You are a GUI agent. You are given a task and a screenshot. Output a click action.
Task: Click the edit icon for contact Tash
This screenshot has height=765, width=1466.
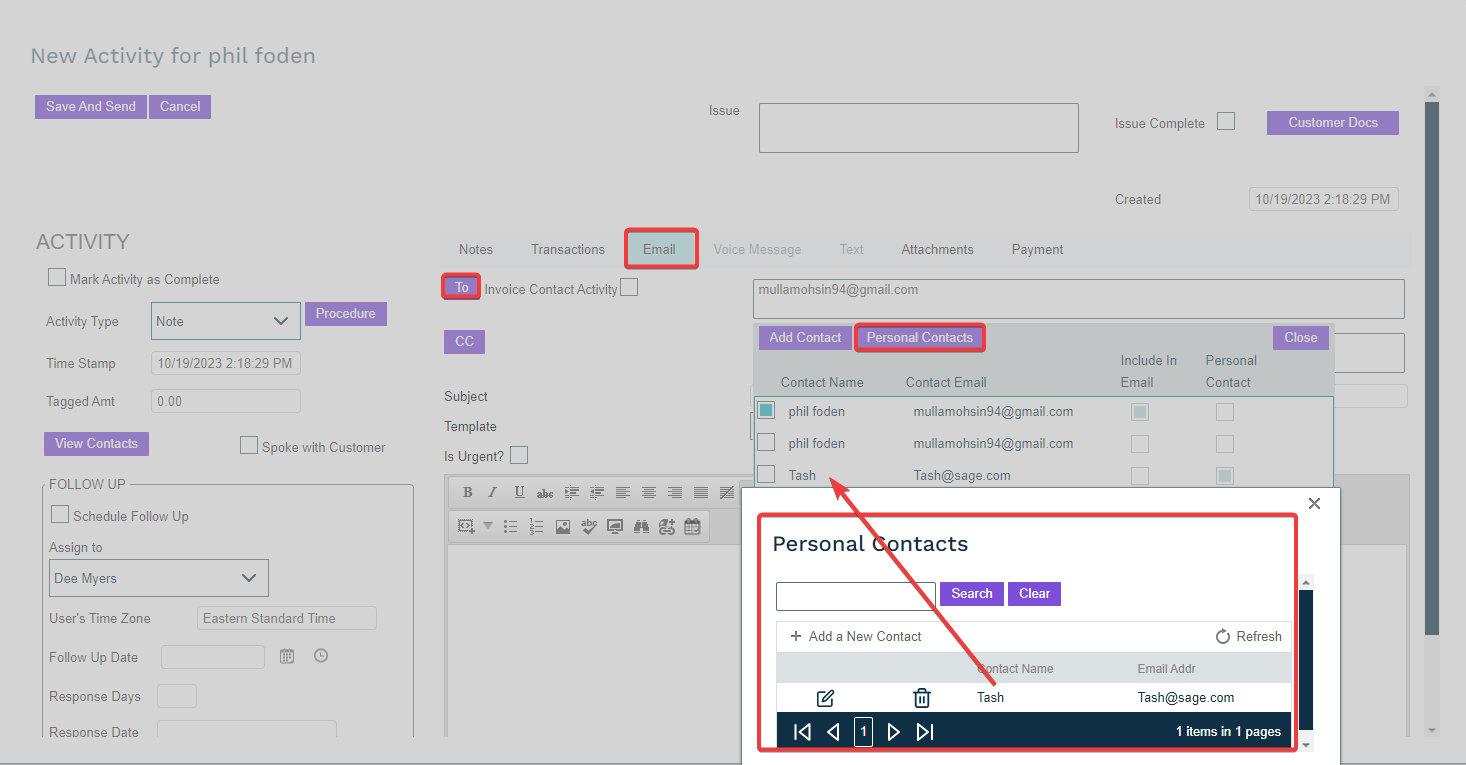point(826,698)
